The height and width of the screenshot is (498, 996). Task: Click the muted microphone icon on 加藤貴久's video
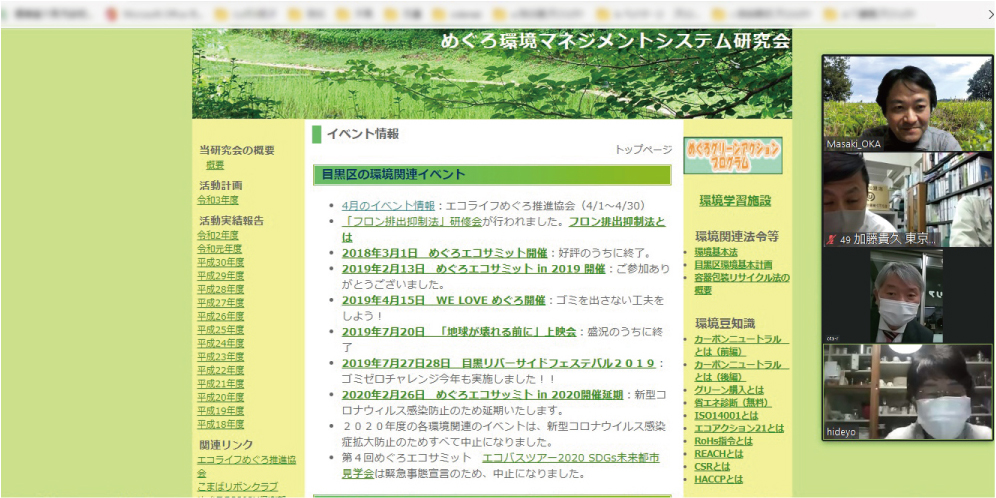tap(831, 239)
